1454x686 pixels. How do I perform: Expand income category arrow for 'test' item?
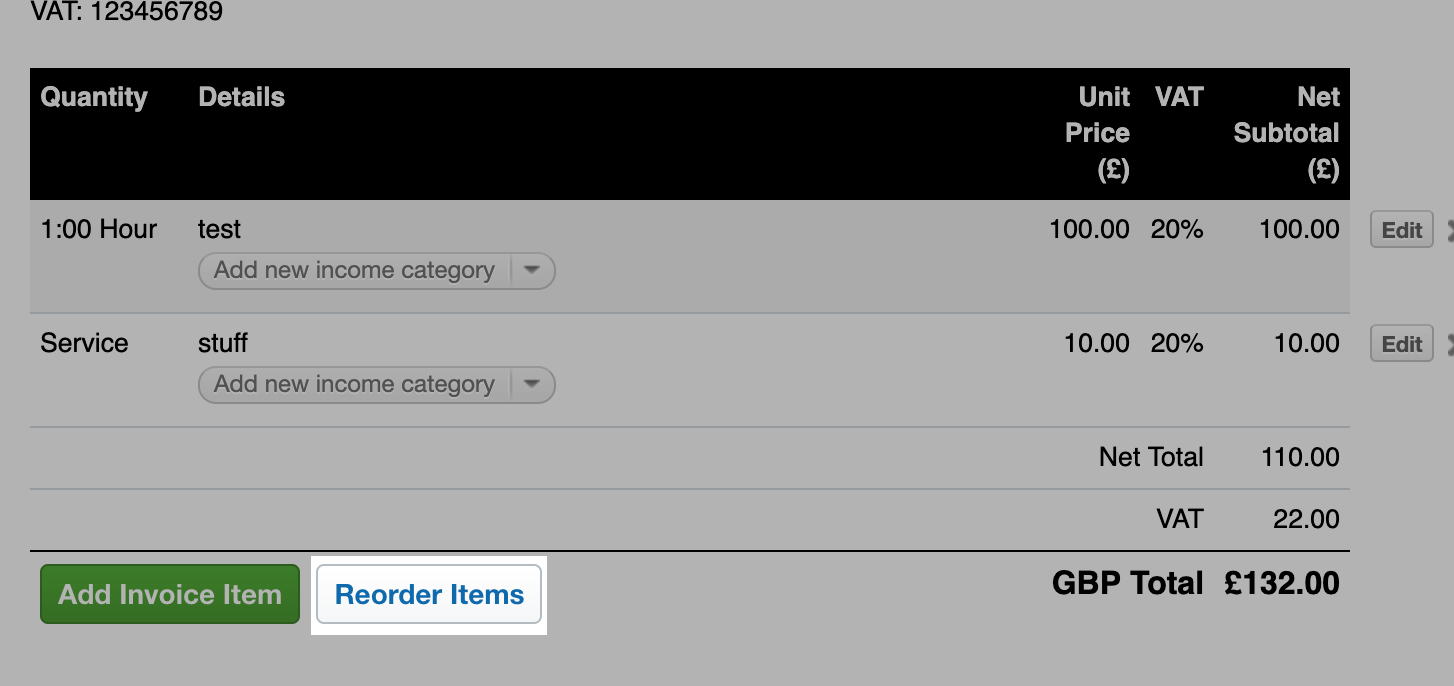(x=532, y=270)
